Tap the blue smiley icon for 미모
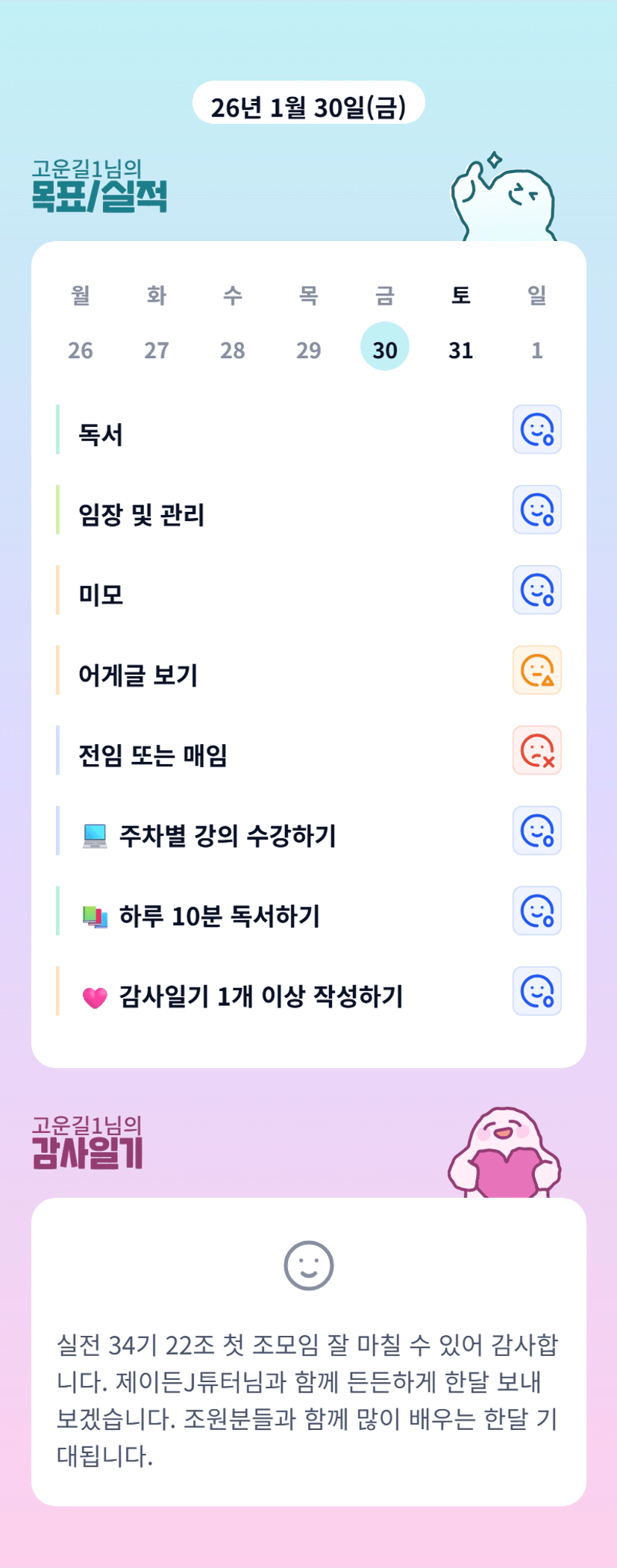Viewport: 617px width, 1568px height. pos(536,590)
